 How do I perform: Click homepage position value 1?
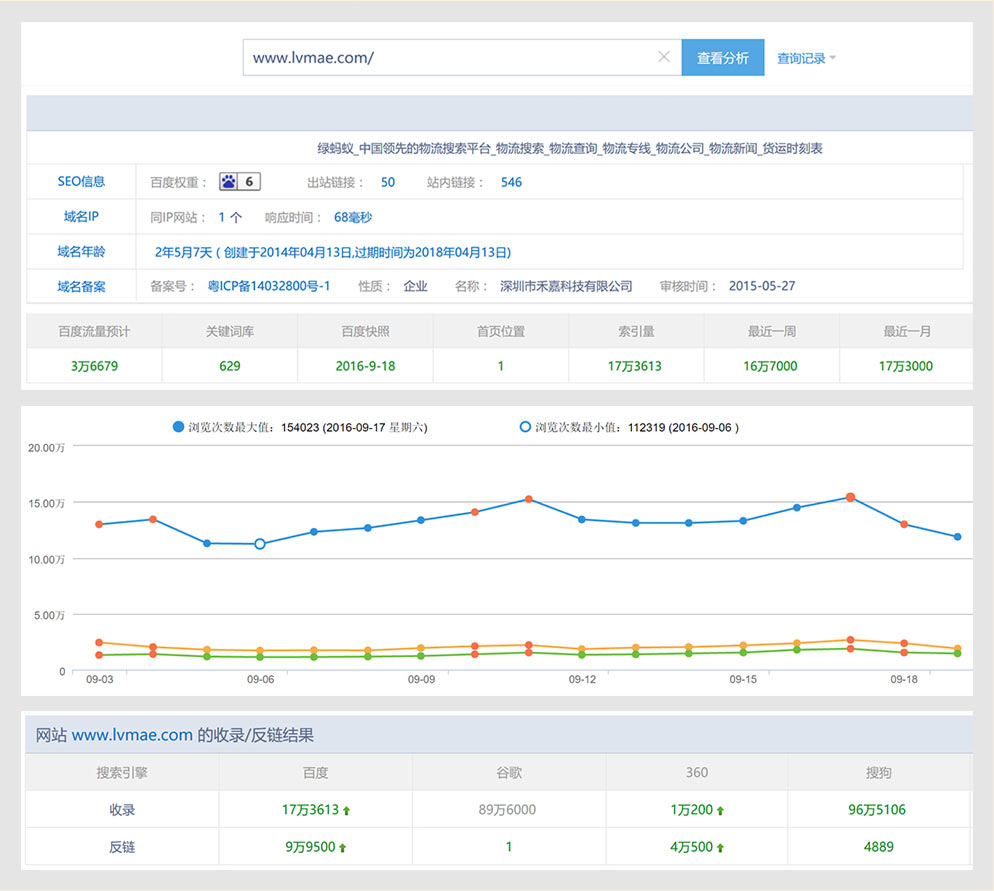coord(500,366)
